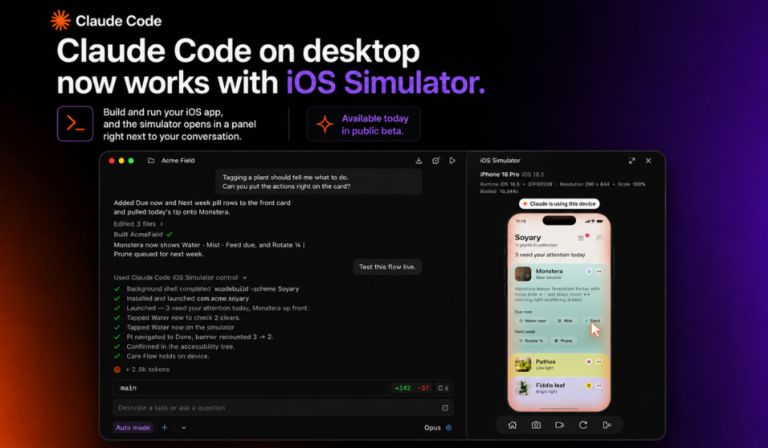
Task: Click the main branch field
Action: (251, 388)
